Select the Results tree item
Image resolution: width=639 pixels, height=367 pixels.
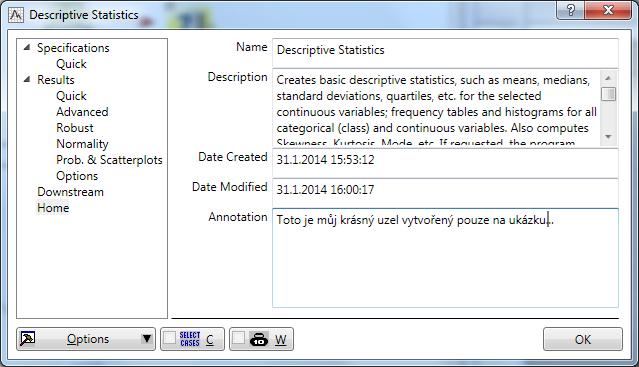(x=56, y=80)
